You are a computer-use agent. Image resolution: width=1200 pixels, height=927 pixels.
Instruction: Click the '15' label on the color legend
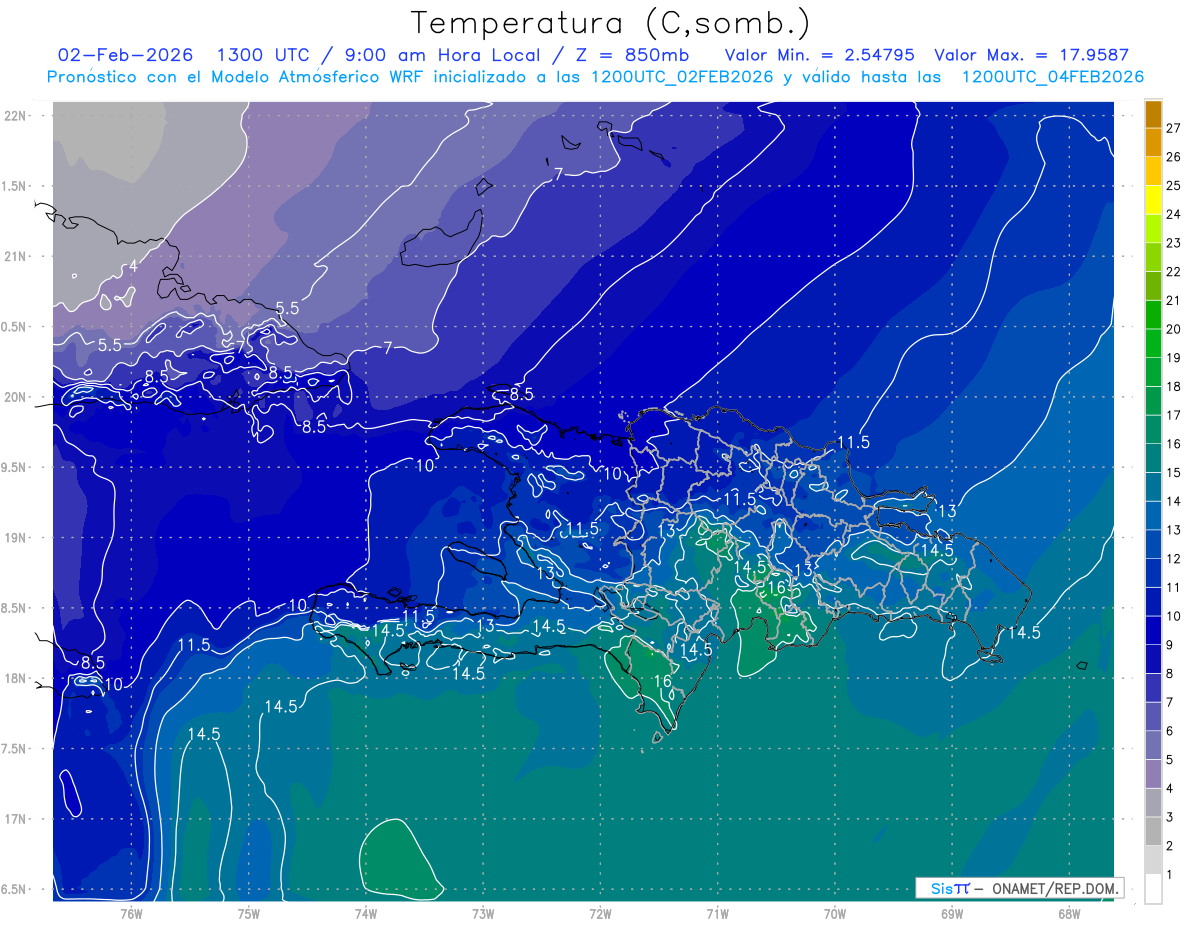[x=1173, y=473]
